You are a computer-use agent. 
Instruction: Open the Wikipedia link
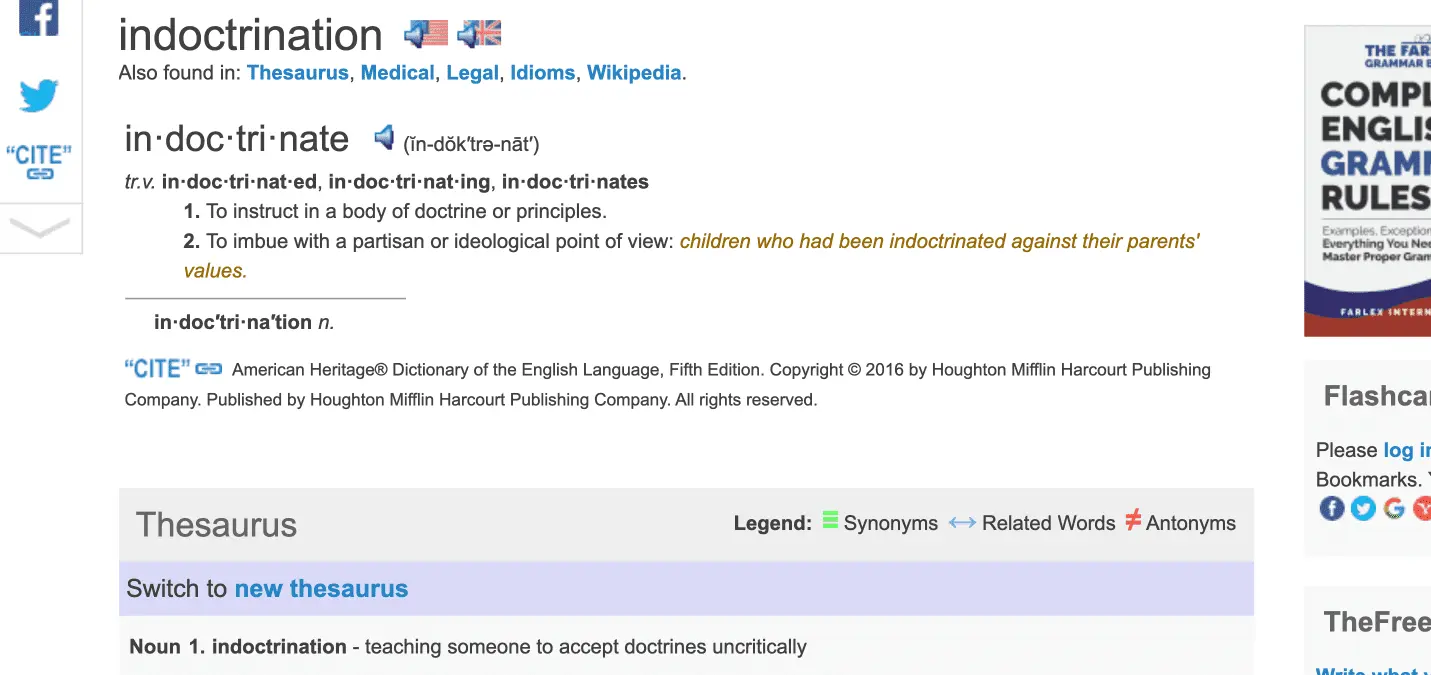point(633,73)
